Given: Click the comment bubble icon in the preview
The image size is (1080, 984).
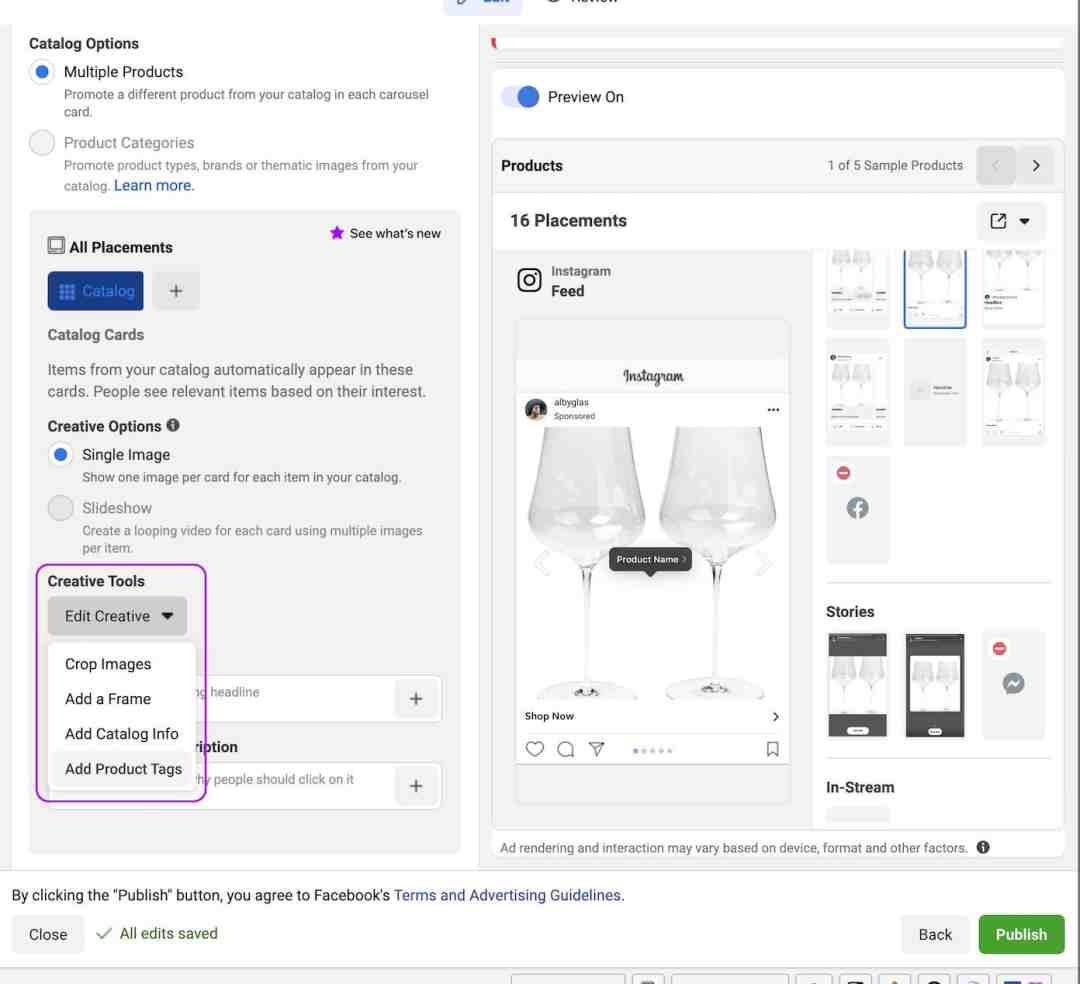Looking at the screenshot, I should pyautogui.click(x=565, y=749).
